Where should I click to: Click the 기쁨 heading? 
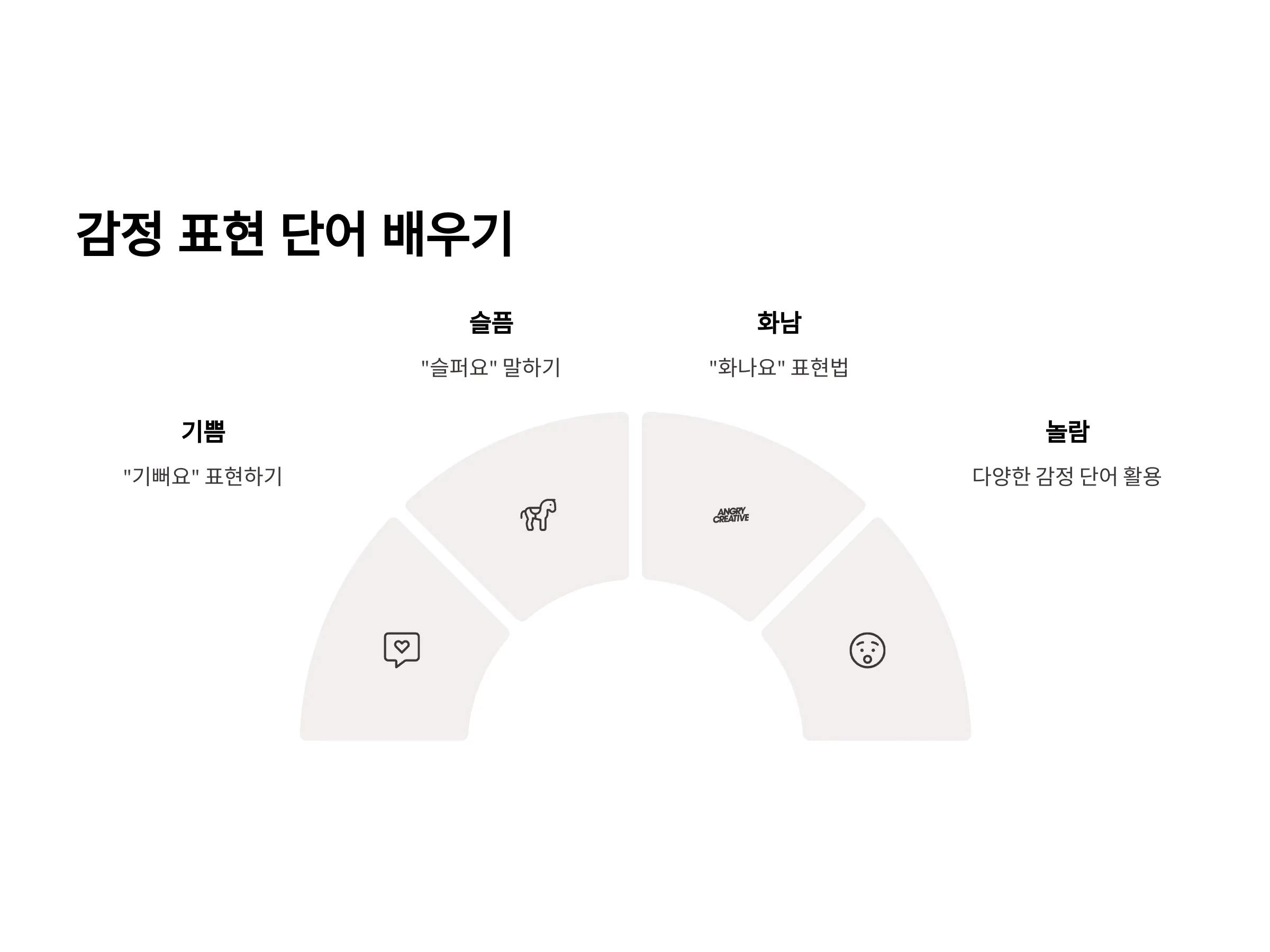tap(203, 431)
